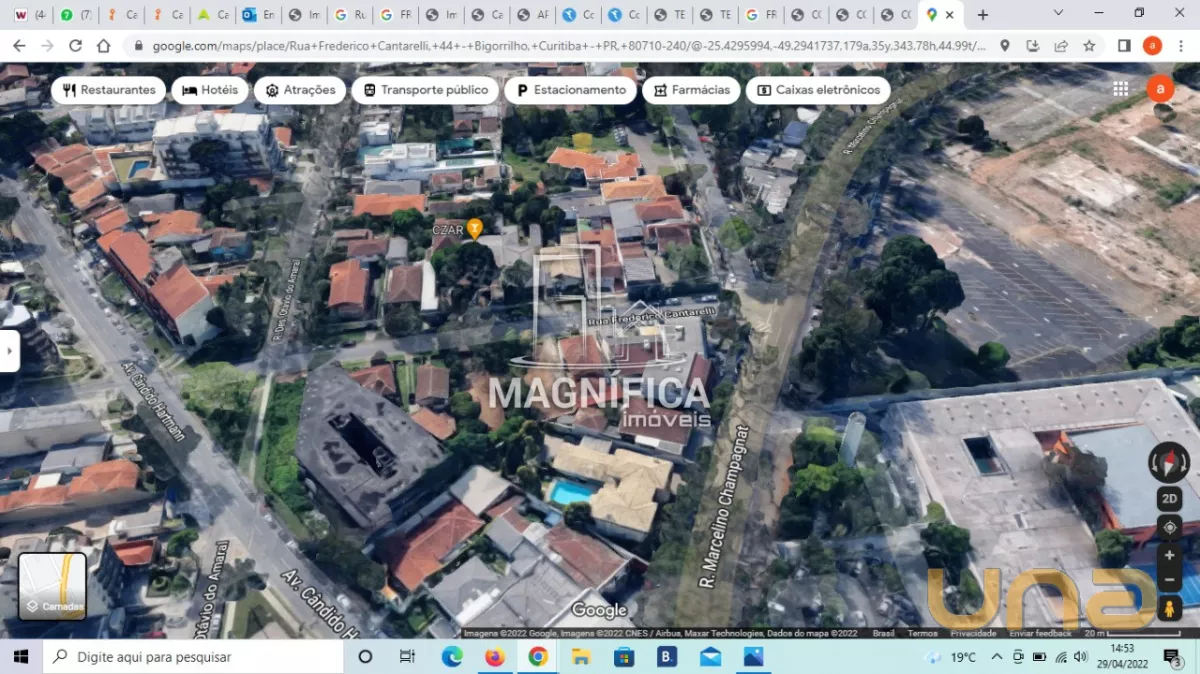Reload the Google Maps page
Screen dimensions: 1200x674
coord(75,46)
